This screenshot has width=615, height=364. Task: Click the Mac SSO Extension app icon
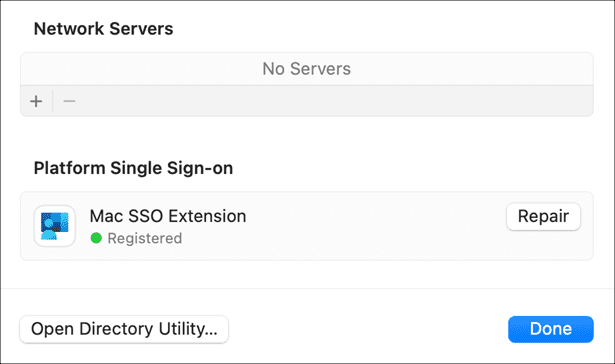pos(55,226)
